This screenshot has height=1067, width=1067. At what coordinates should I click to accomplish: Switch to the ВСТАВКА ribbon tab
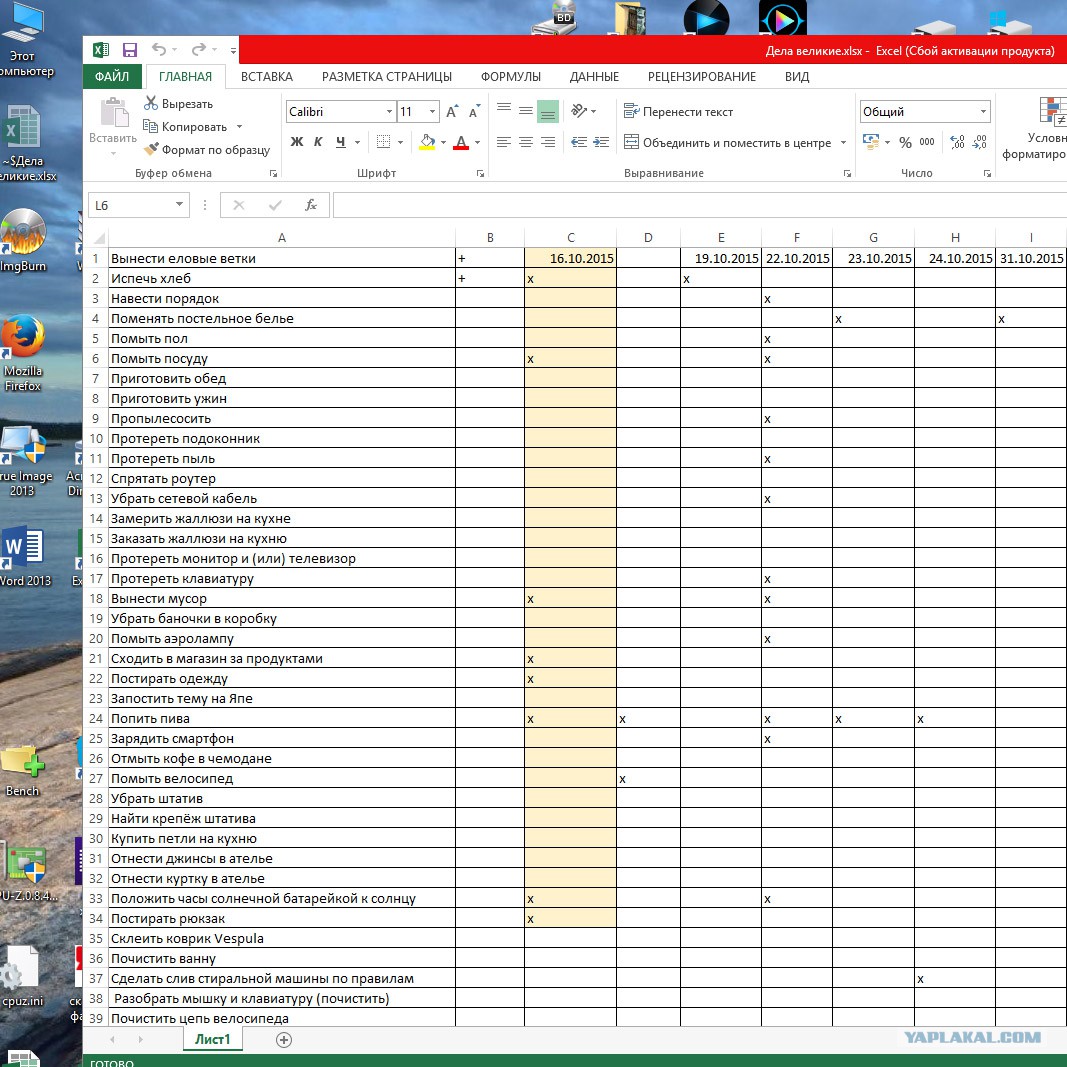pyautogui.click(x=267, y=77)
